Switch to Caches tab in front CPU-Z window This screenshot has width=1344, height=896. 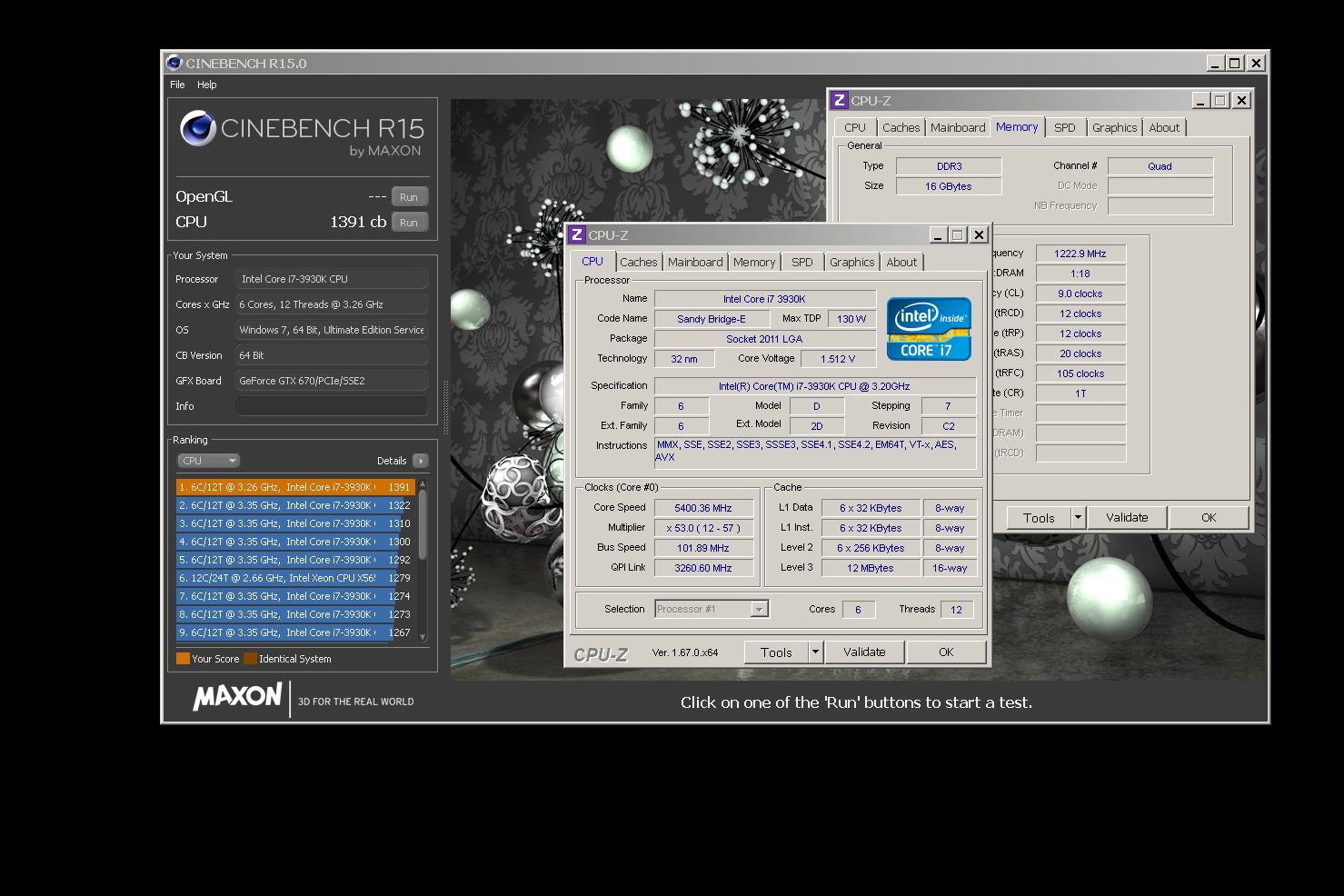(639, 262)
